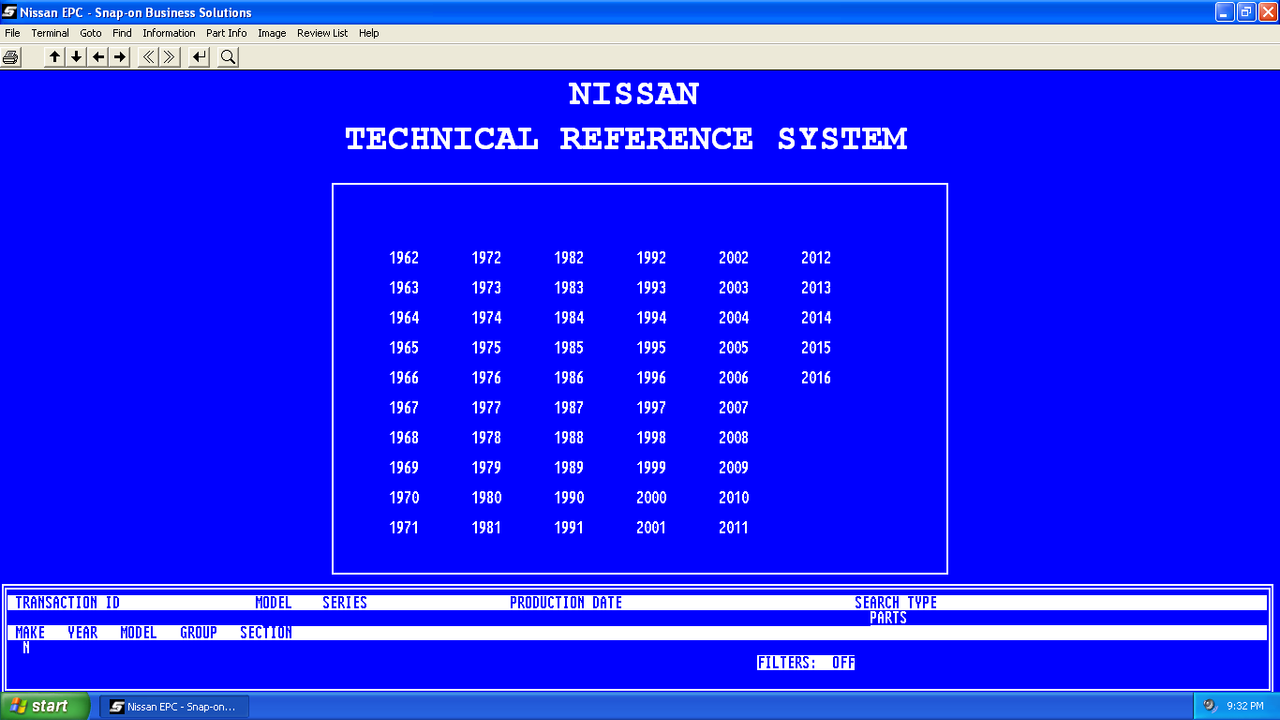Select model year 1976

[x=486, y=378]
